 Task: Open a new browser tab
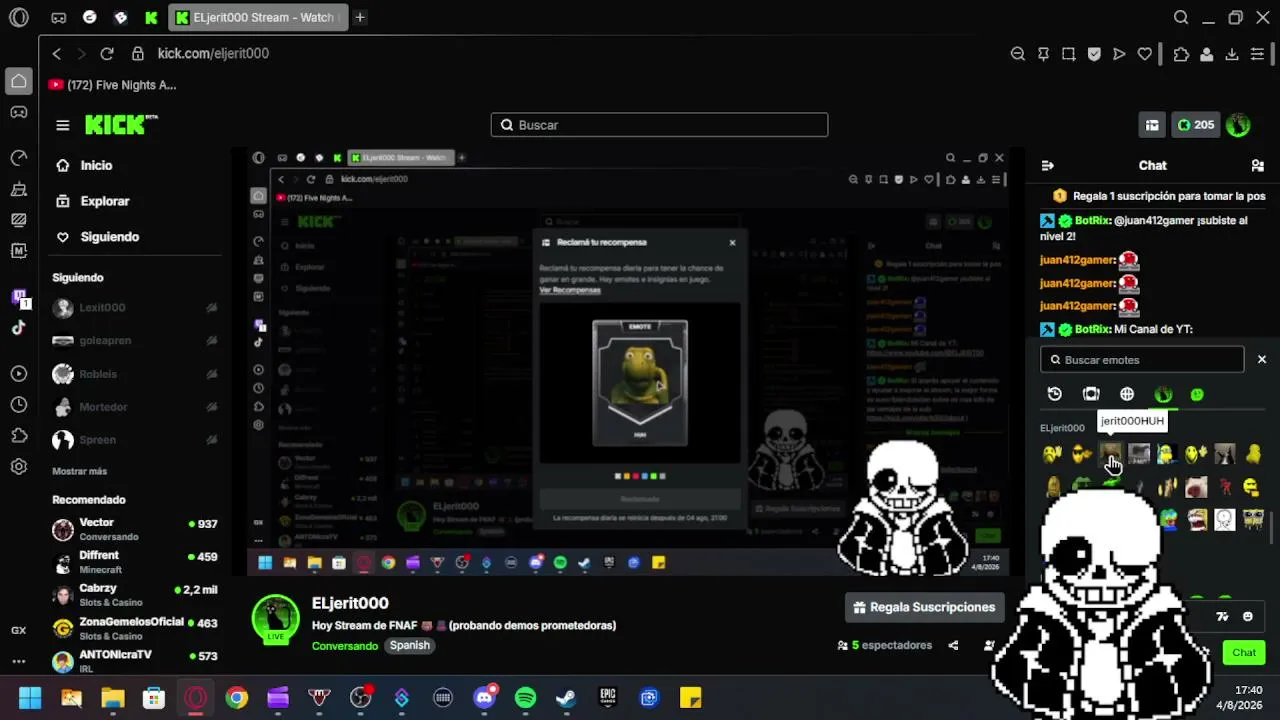coord(360,17)
